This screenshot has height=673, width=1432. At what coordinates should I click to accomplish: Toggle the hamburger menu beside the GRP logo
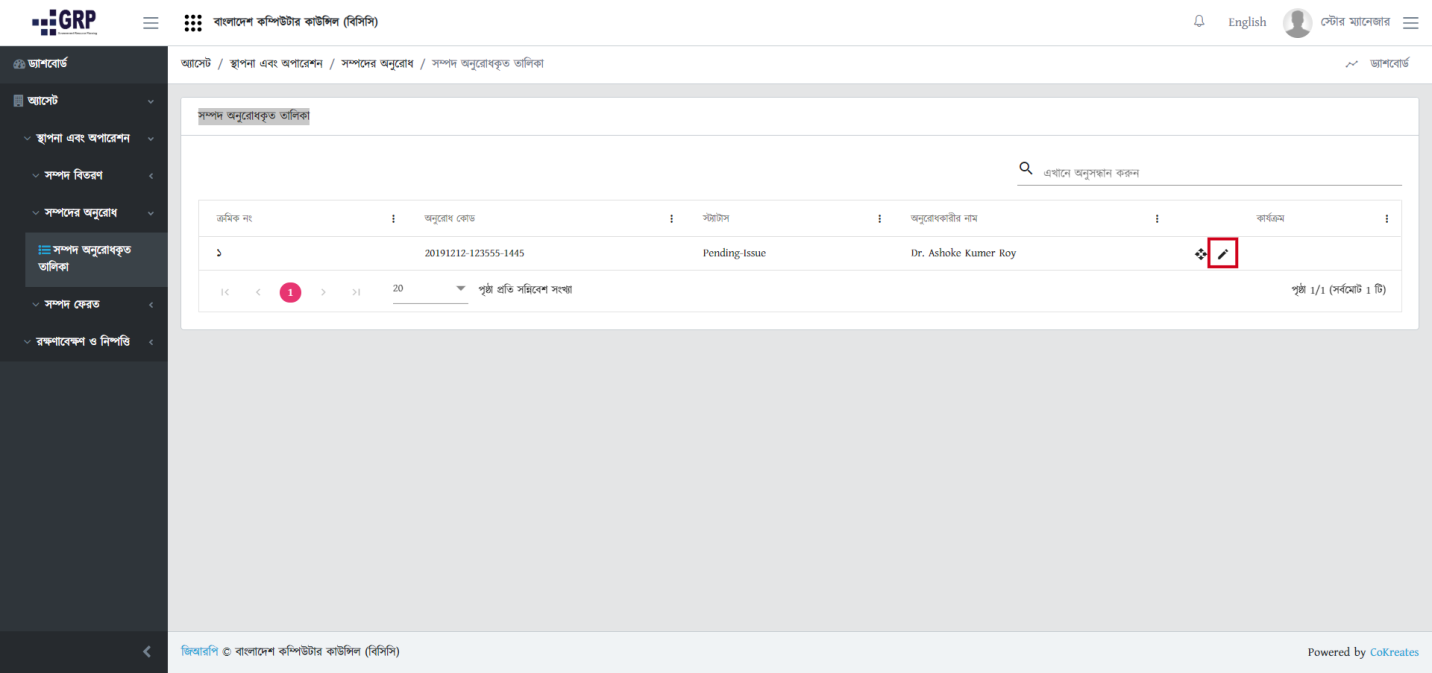[151, 23]
